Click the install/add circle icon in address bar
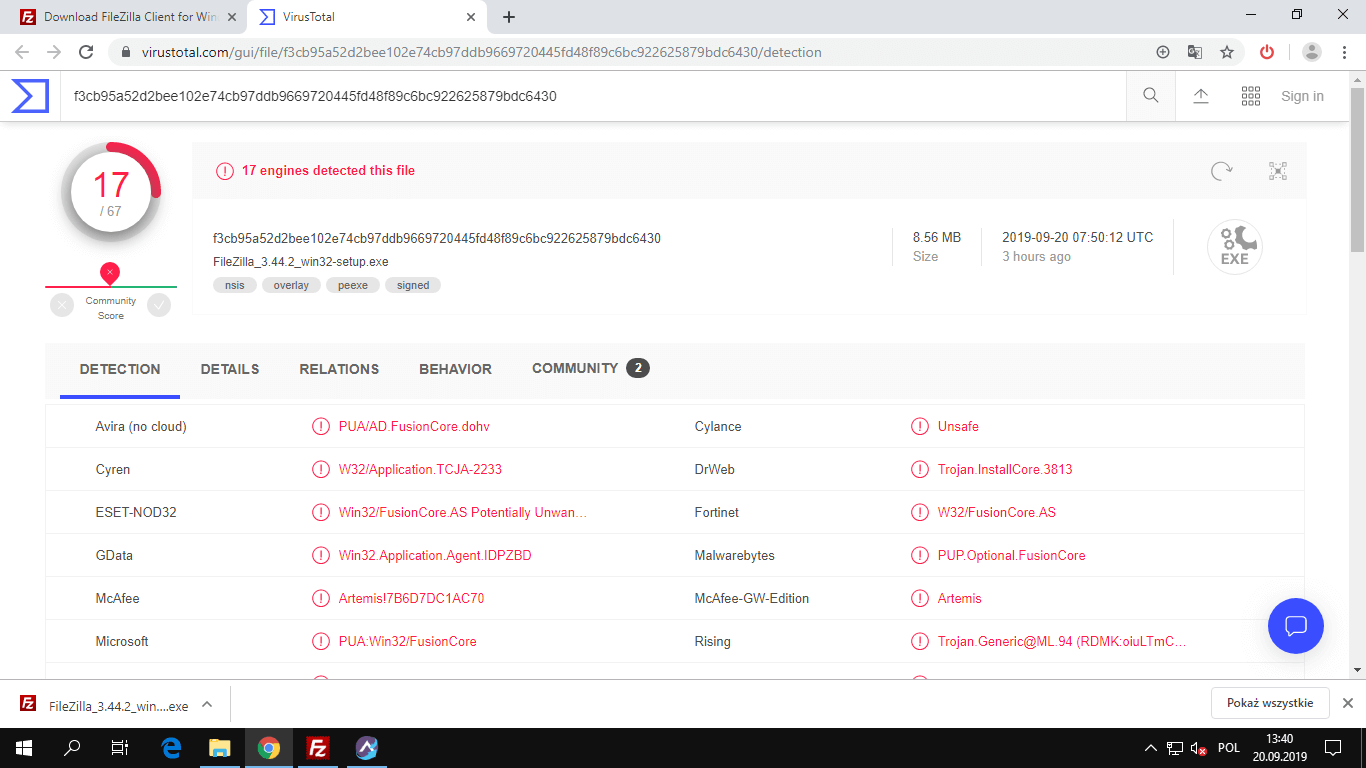The width and height of the screenshot is (1366, 768). click(1163, 52)
